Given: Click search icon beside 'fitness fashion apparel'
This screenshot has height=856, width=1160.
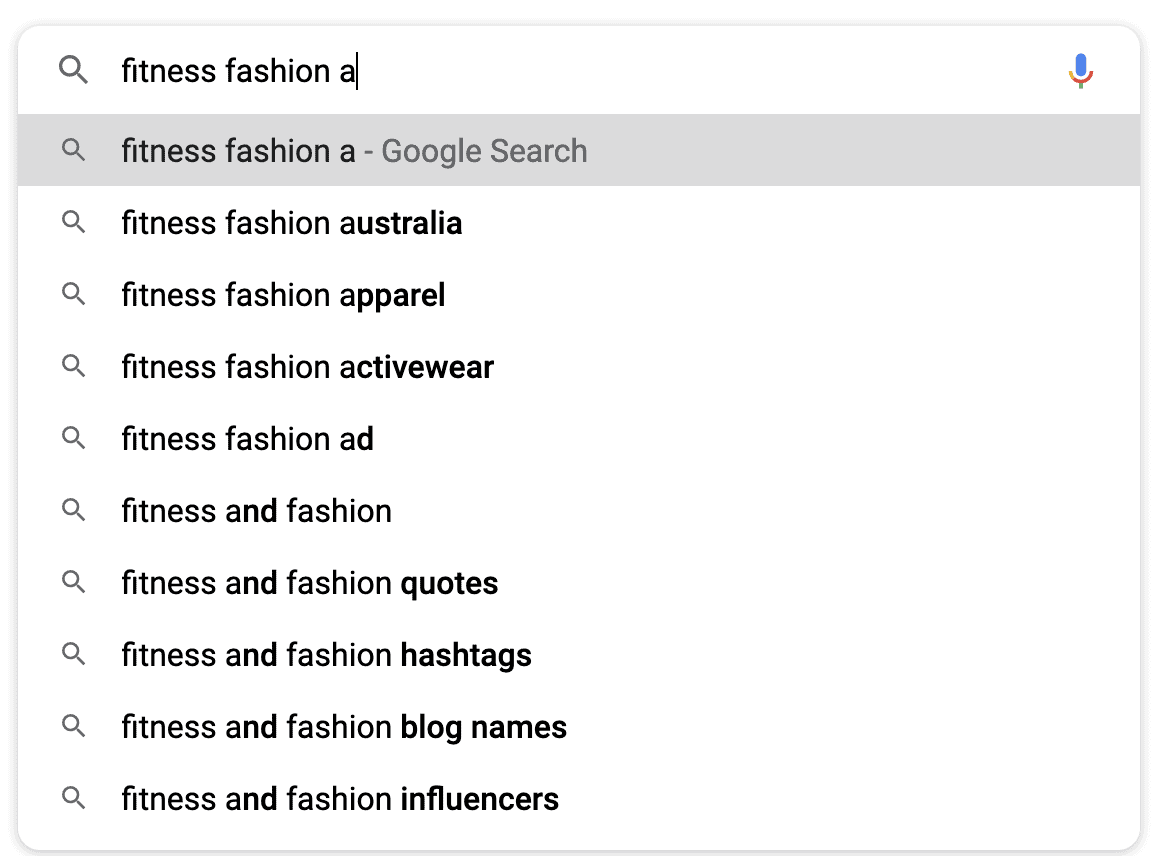Looking at the screenshot, I should [73, 294].
